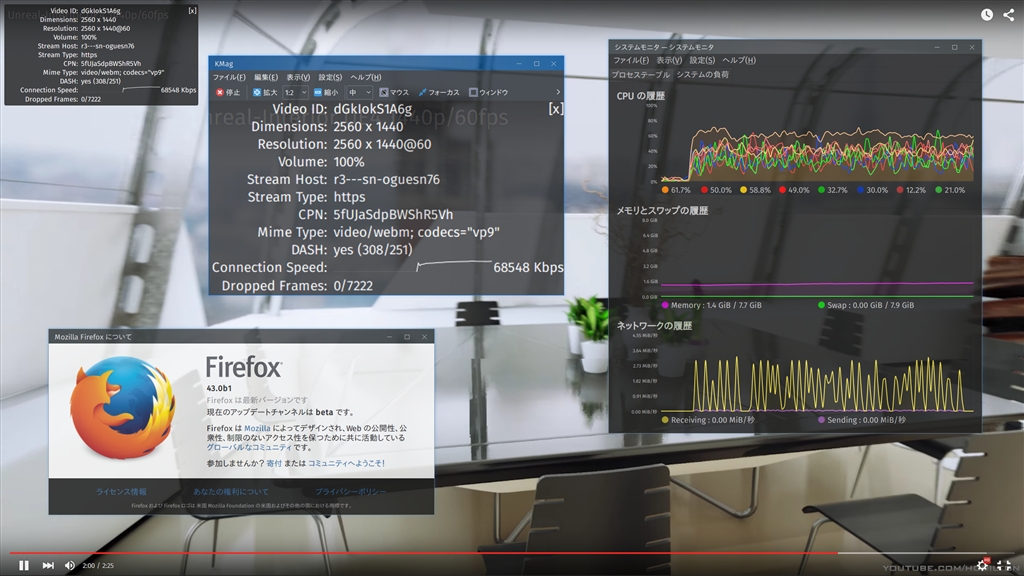Click the Firefox logo image
Screen dimensions: 1024x576
pos(122,408)
